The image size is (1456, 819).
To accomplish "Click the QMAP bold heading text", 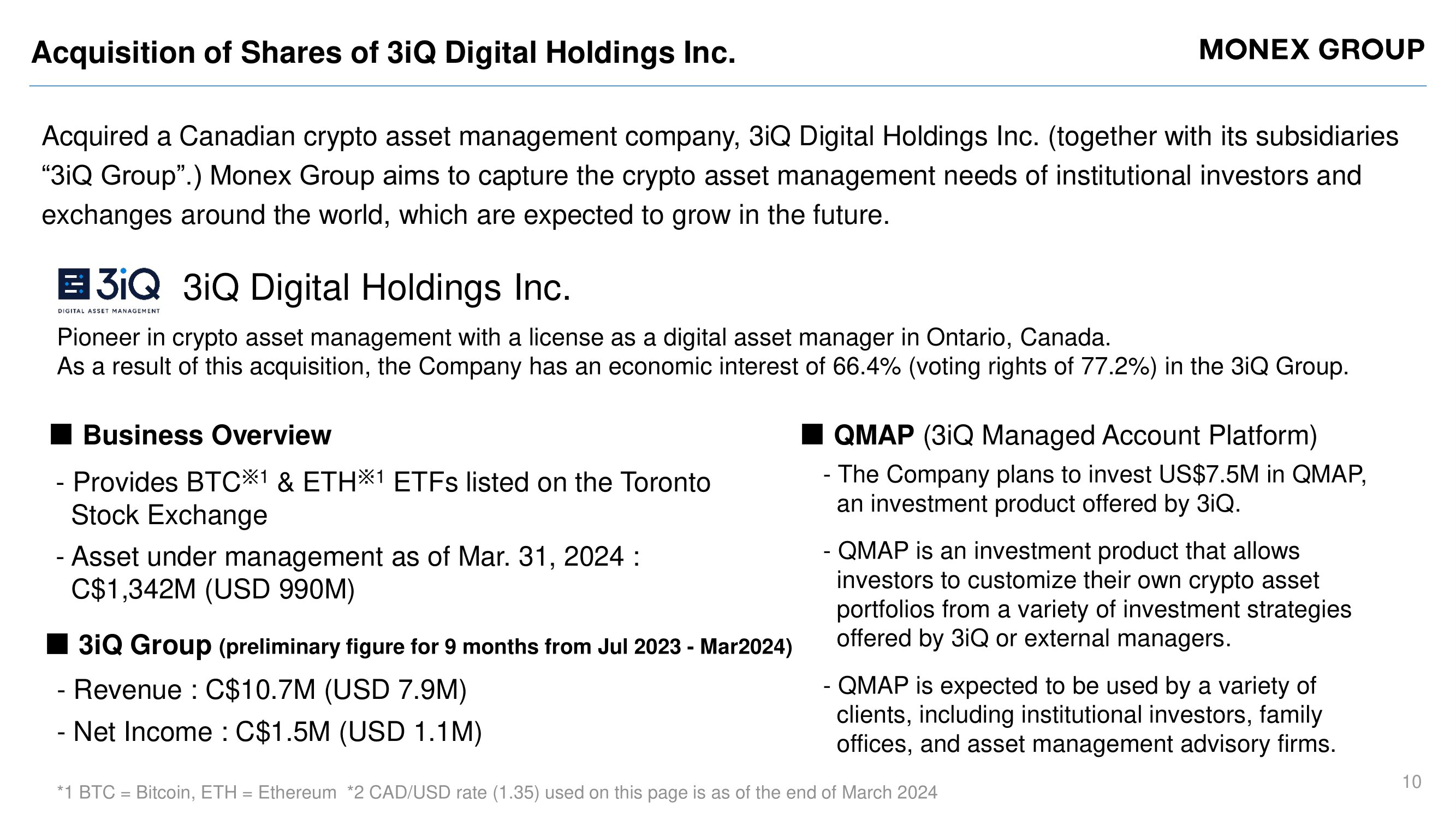I will coord(874,435).
